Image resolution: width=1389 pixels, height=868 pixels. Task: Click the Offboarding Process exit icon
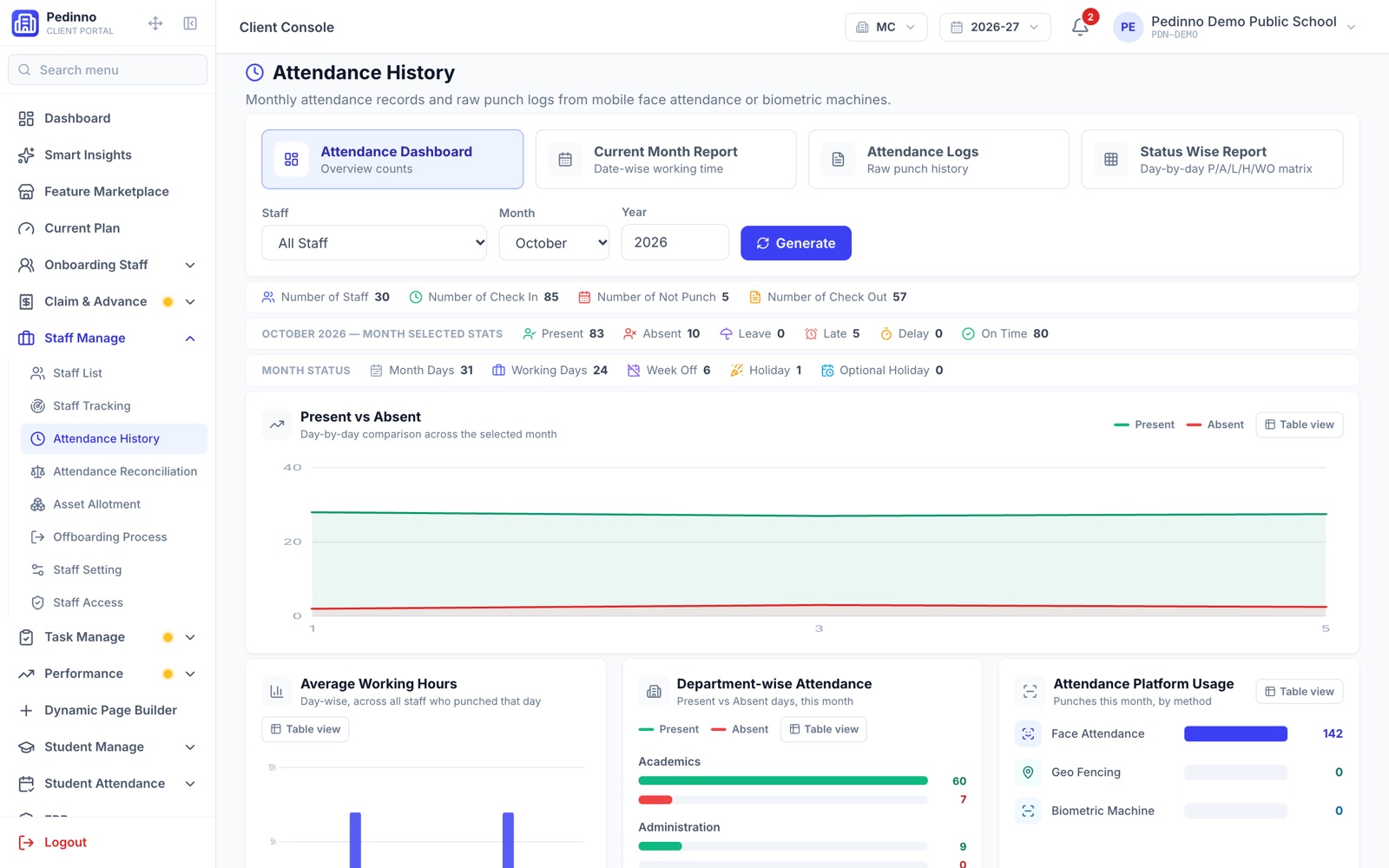37,537
